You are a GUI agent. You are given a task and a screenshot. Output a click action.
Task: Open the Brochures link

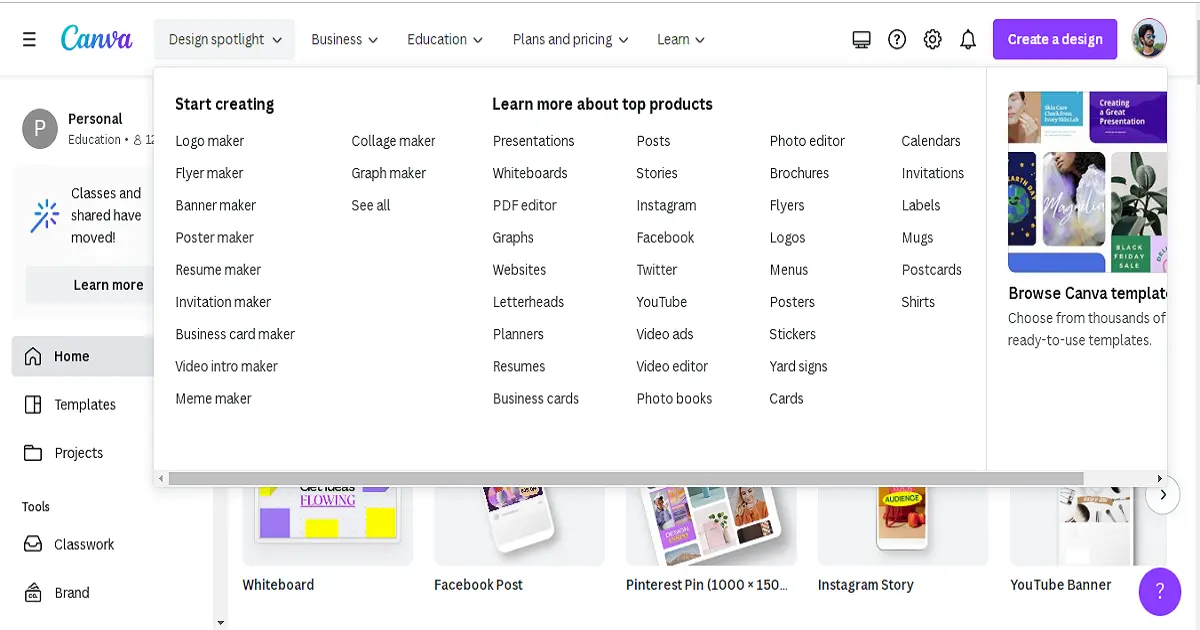(x=800, y=173)
